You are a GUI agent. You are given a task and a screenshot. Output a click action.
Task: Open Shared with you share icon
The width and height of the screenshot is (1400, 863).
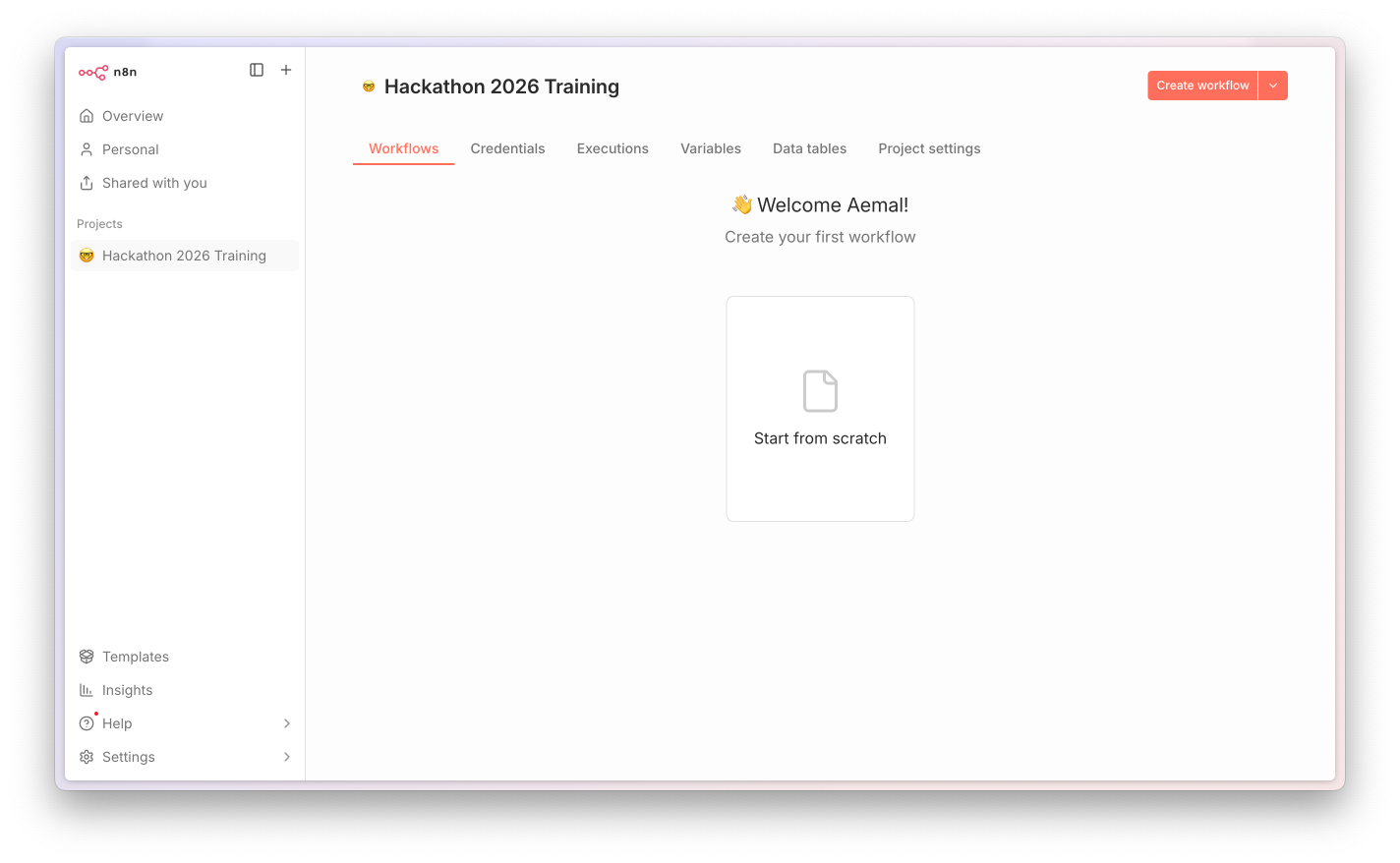[87, 183]
